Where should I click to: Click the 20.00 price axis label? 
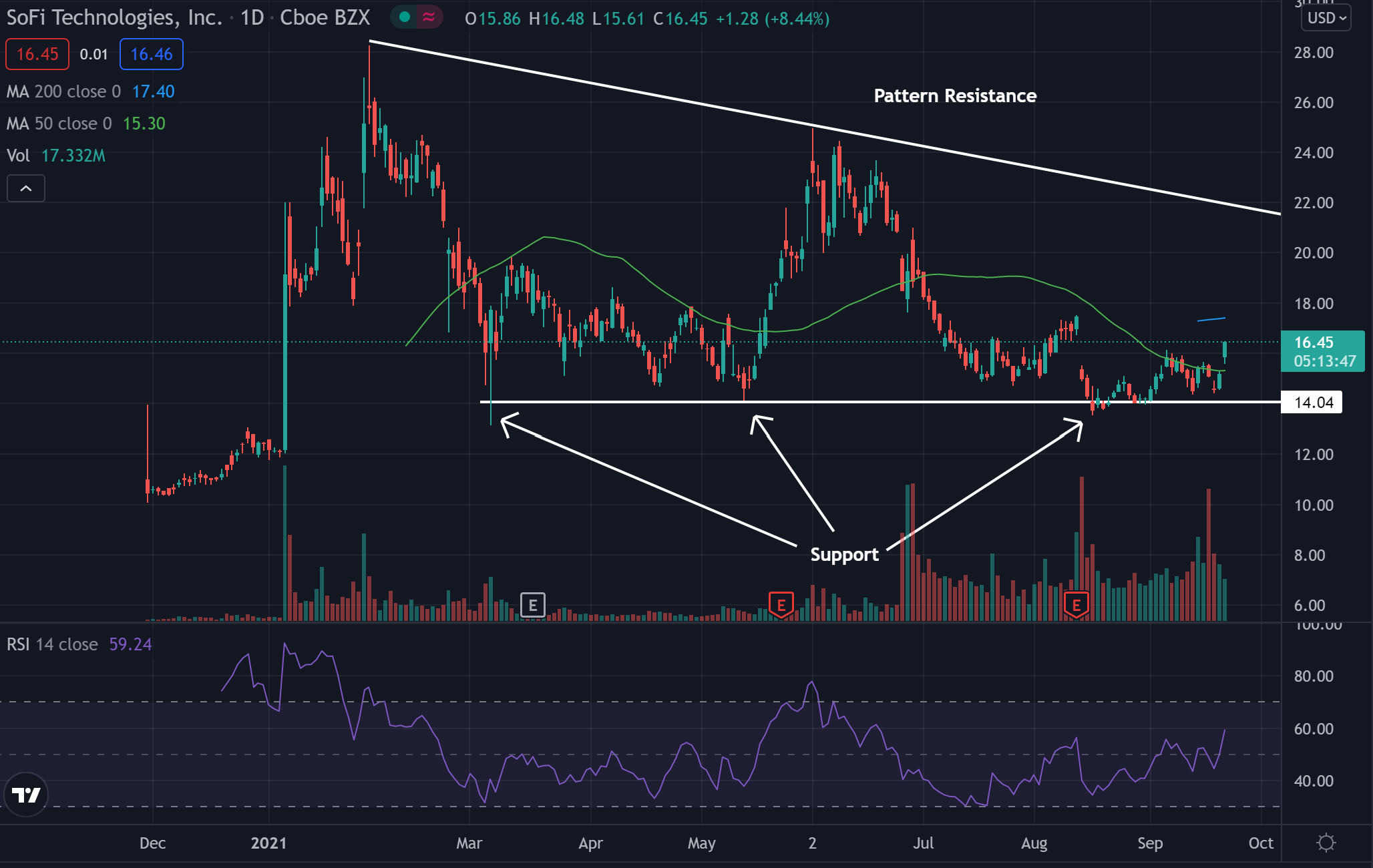[x=1314, y=253]
